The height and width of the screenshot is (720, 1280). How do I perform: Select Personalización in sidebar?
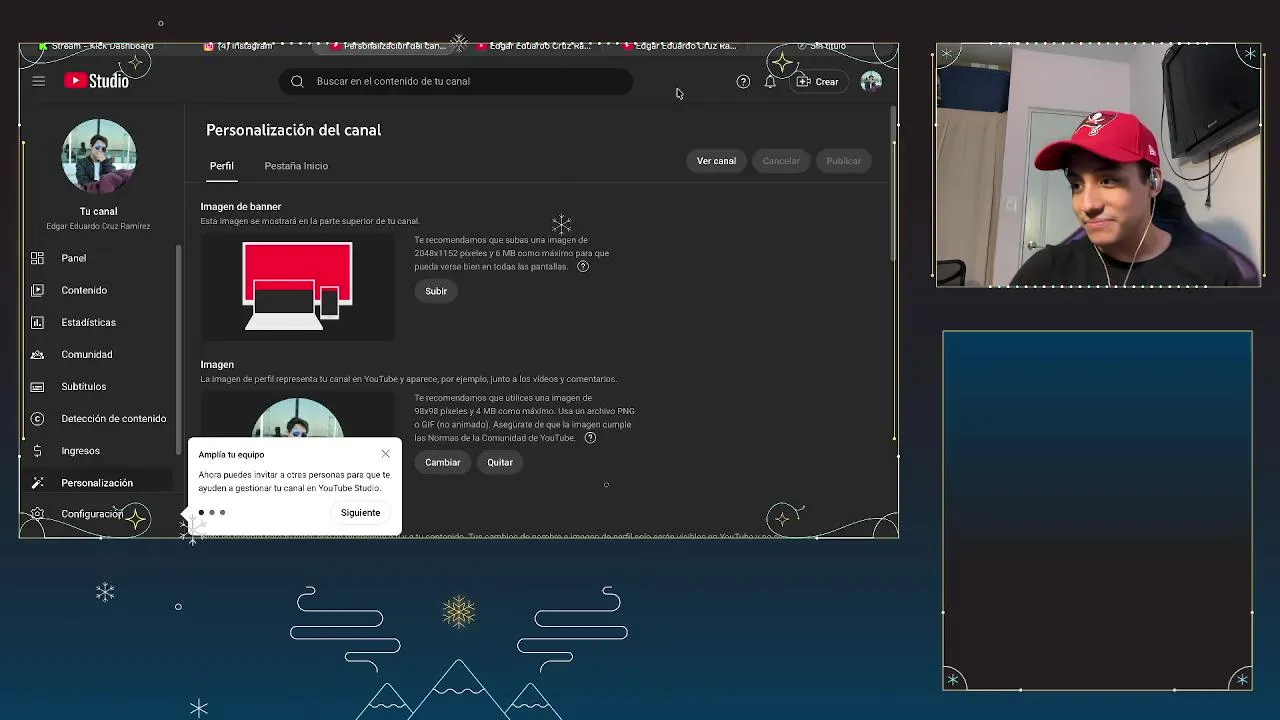99,482
